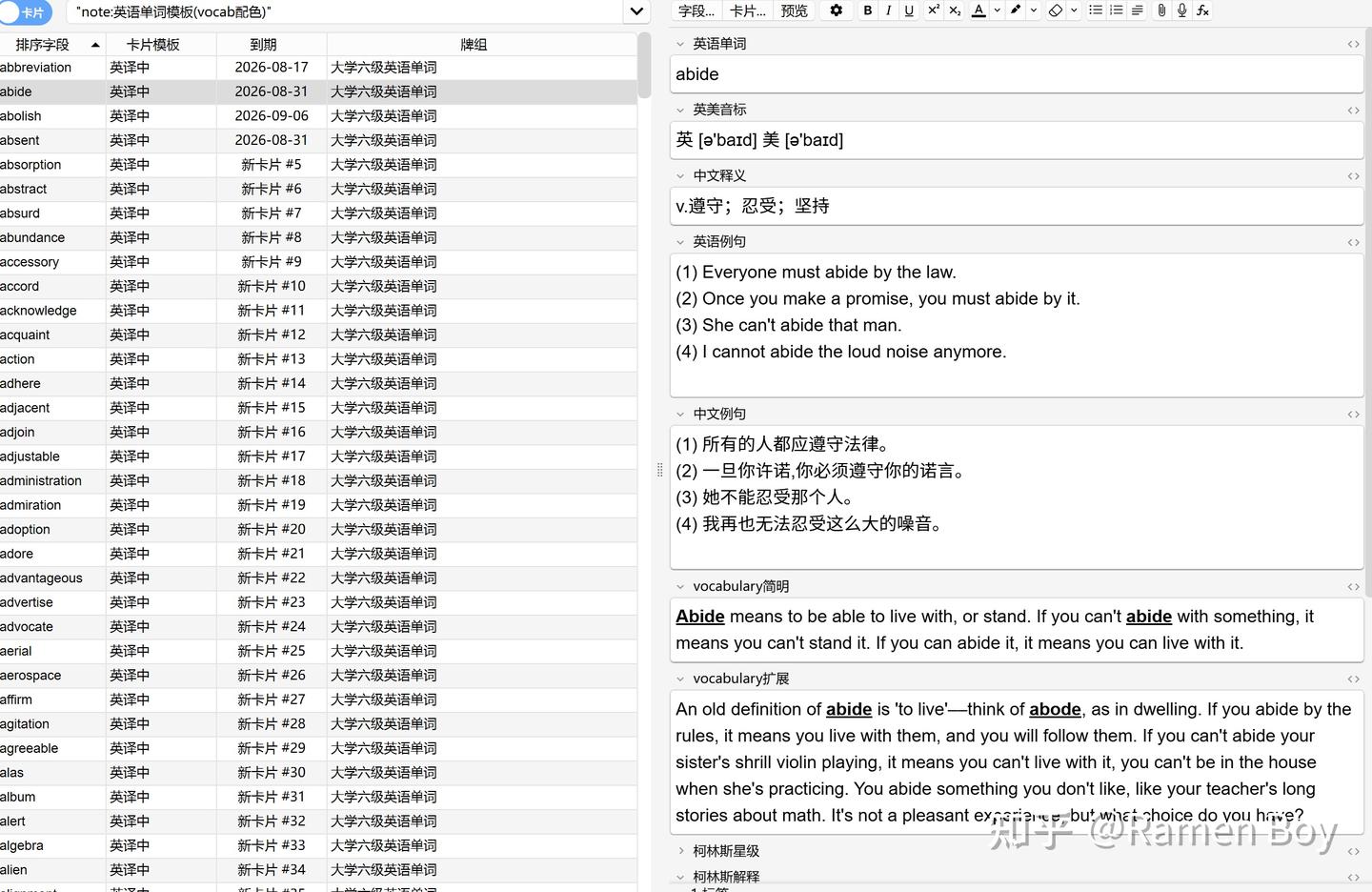Select the abundance card row
1372x892 pixels.
point(318,237)
